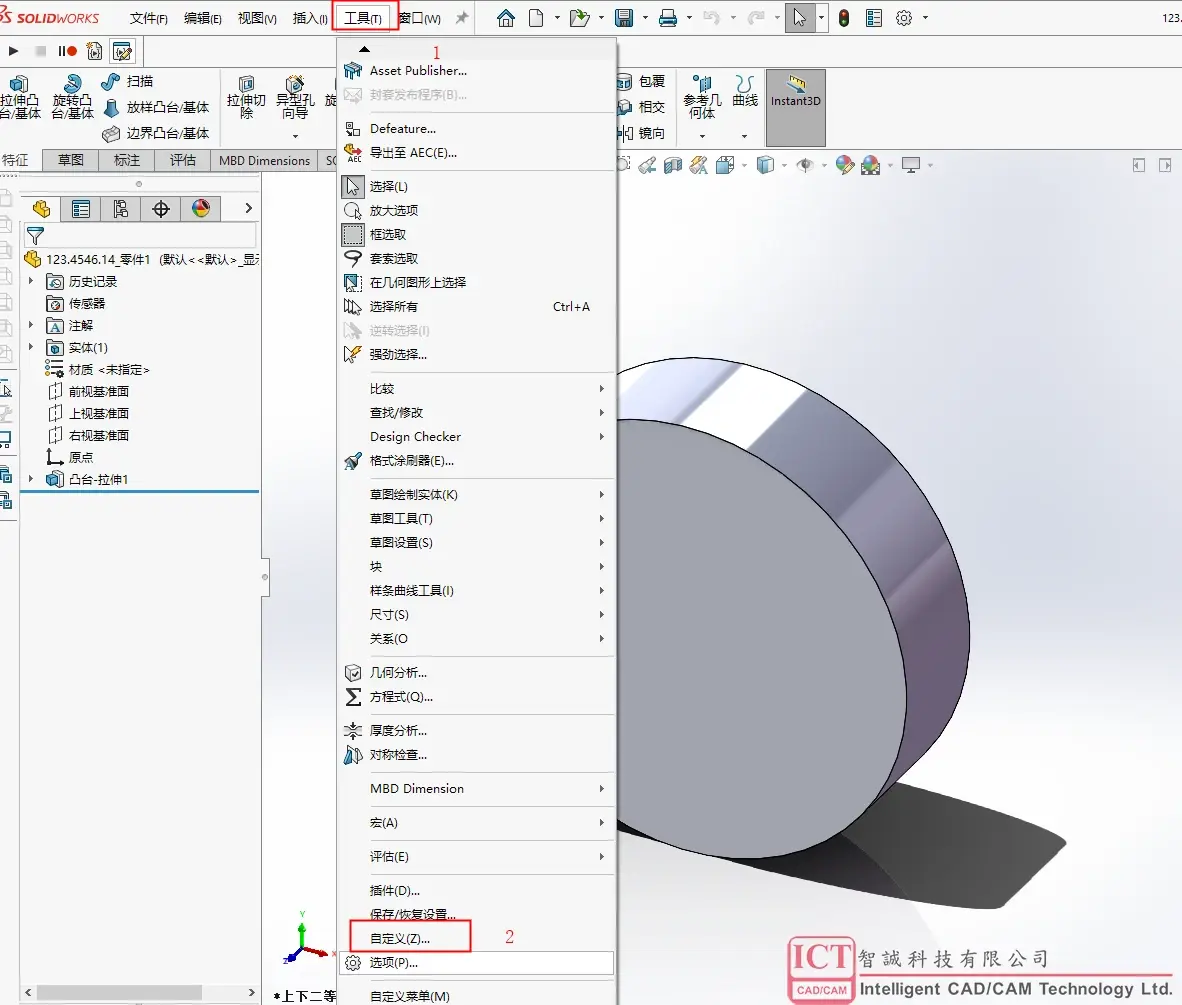
Task: Click the Sweep (扫描) feature tool
Action: 128,81
